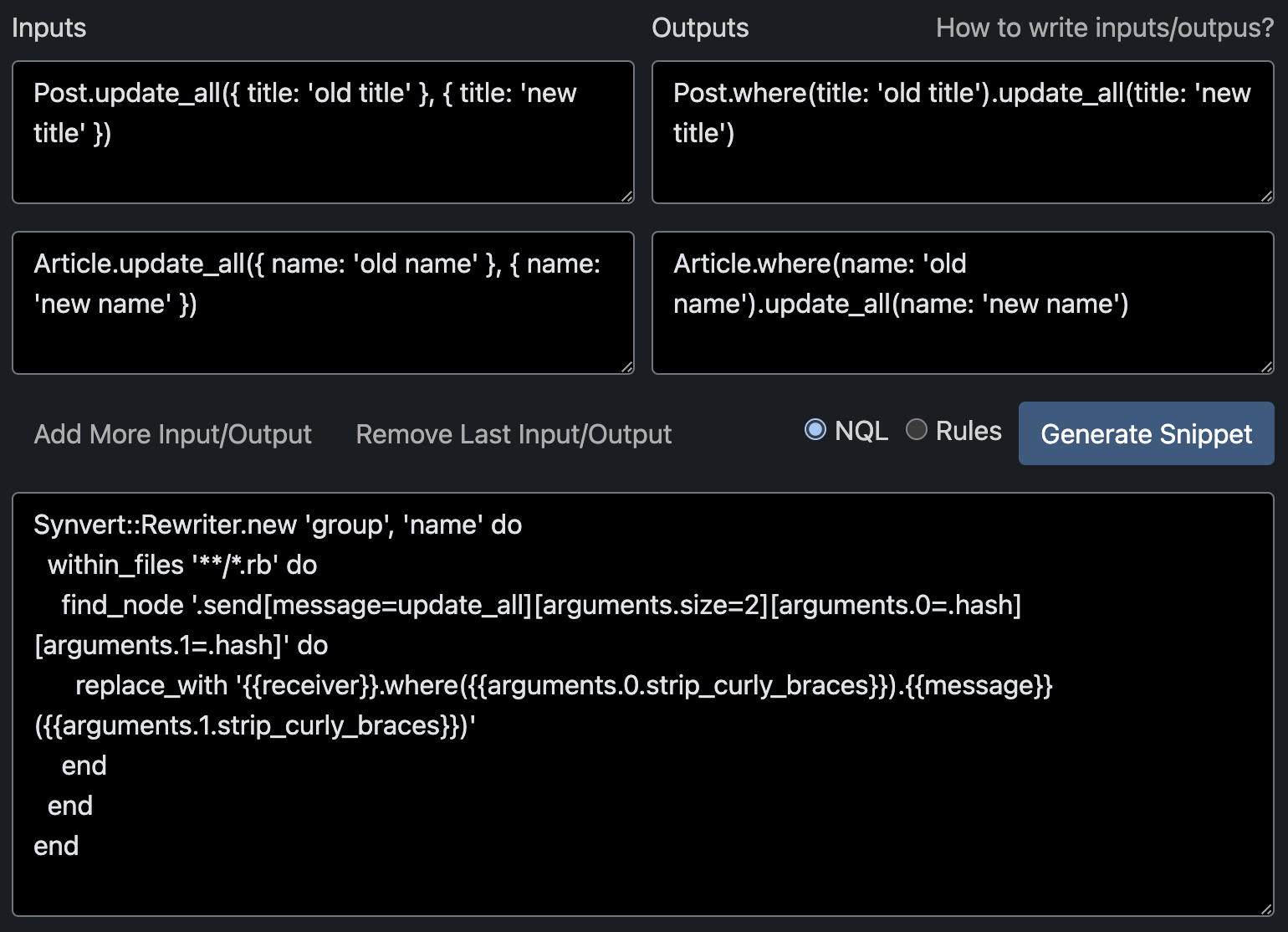
Task: Click the resize grip on the Article.where output box
Action: tap(1266, 367)
